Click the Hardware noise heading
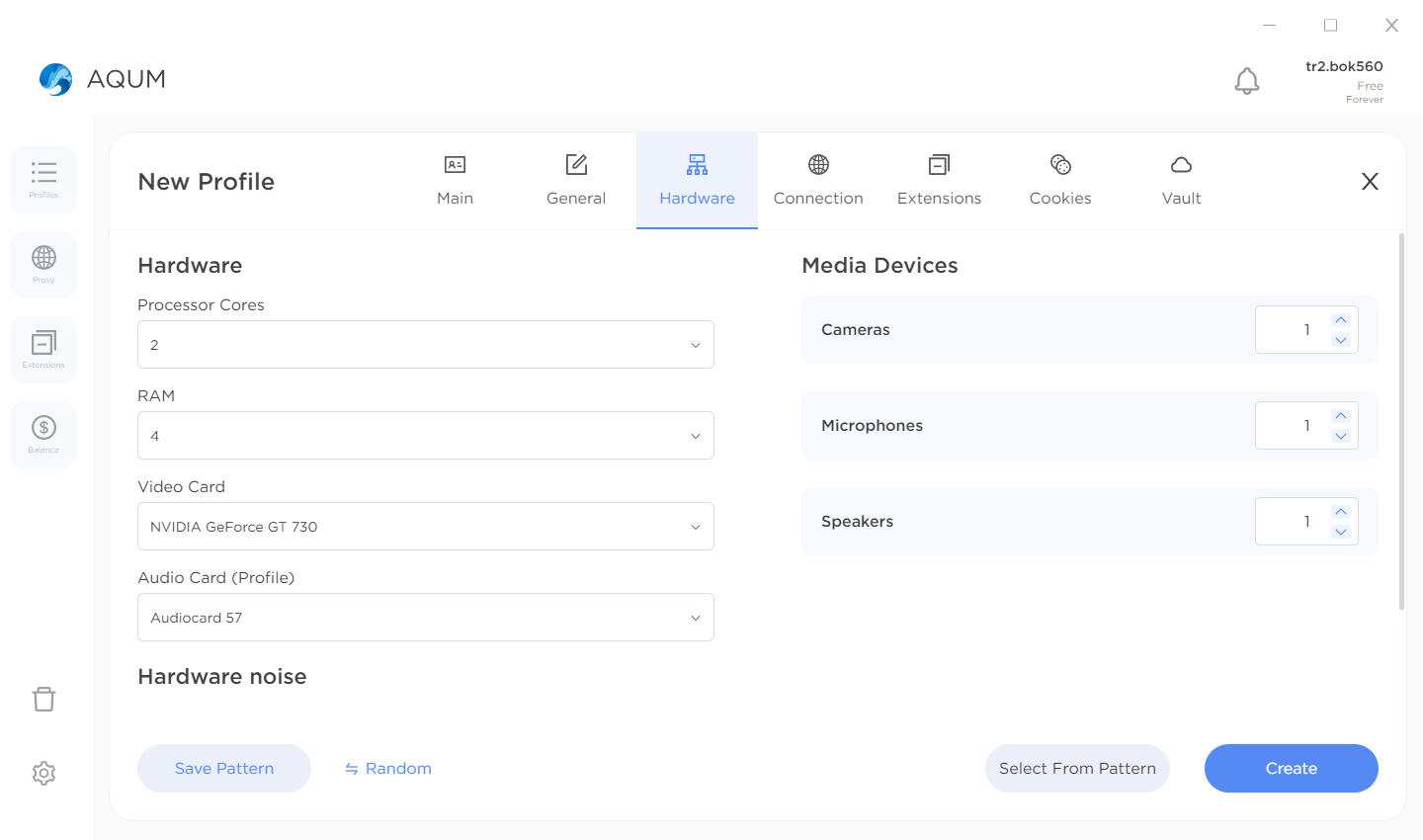The height and width of the screenshot is (840, 1423). pyautogui.click(x=222, y=677)
